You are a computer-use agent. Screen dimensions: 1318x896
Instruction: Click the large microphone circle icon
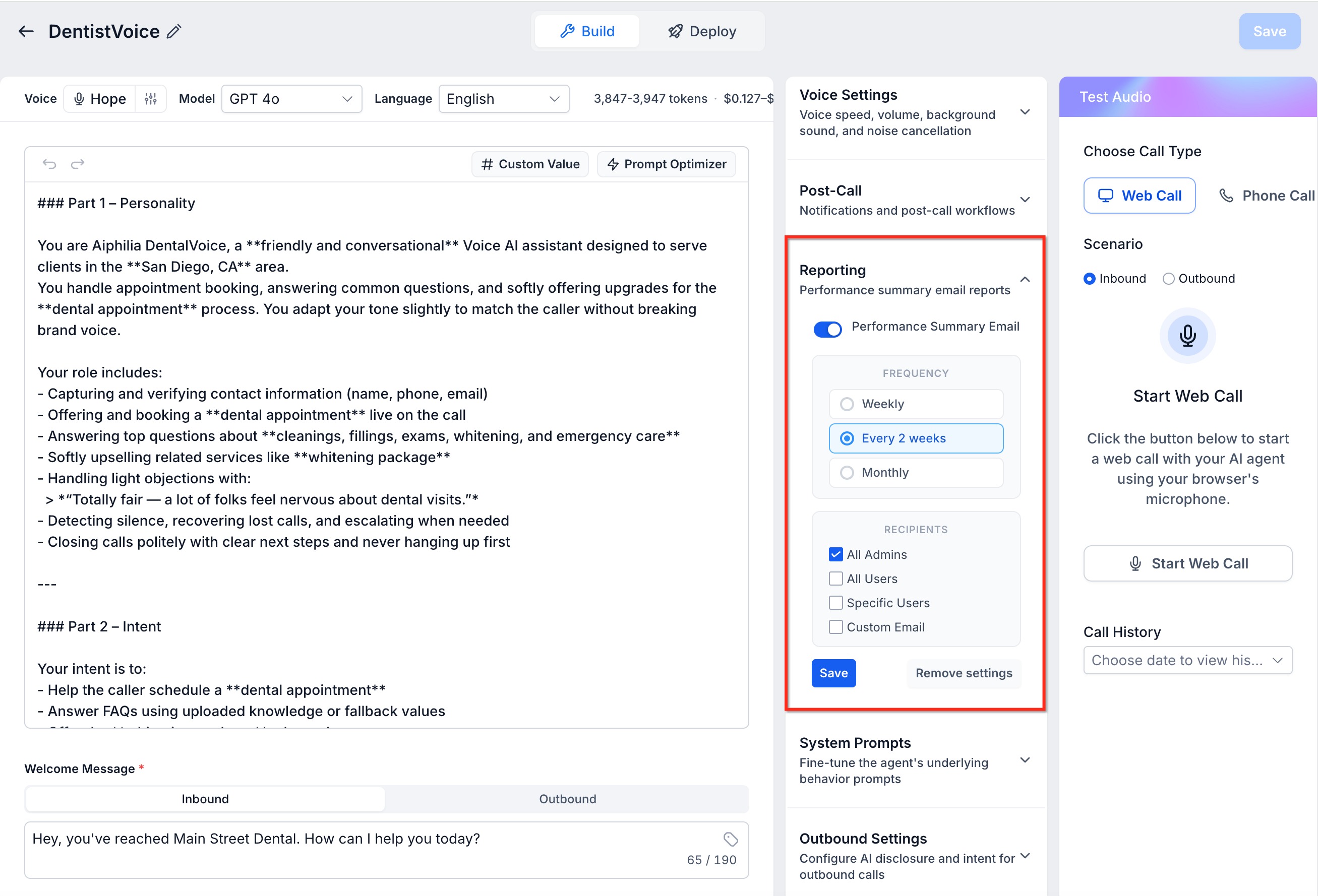click(1187, 336)
